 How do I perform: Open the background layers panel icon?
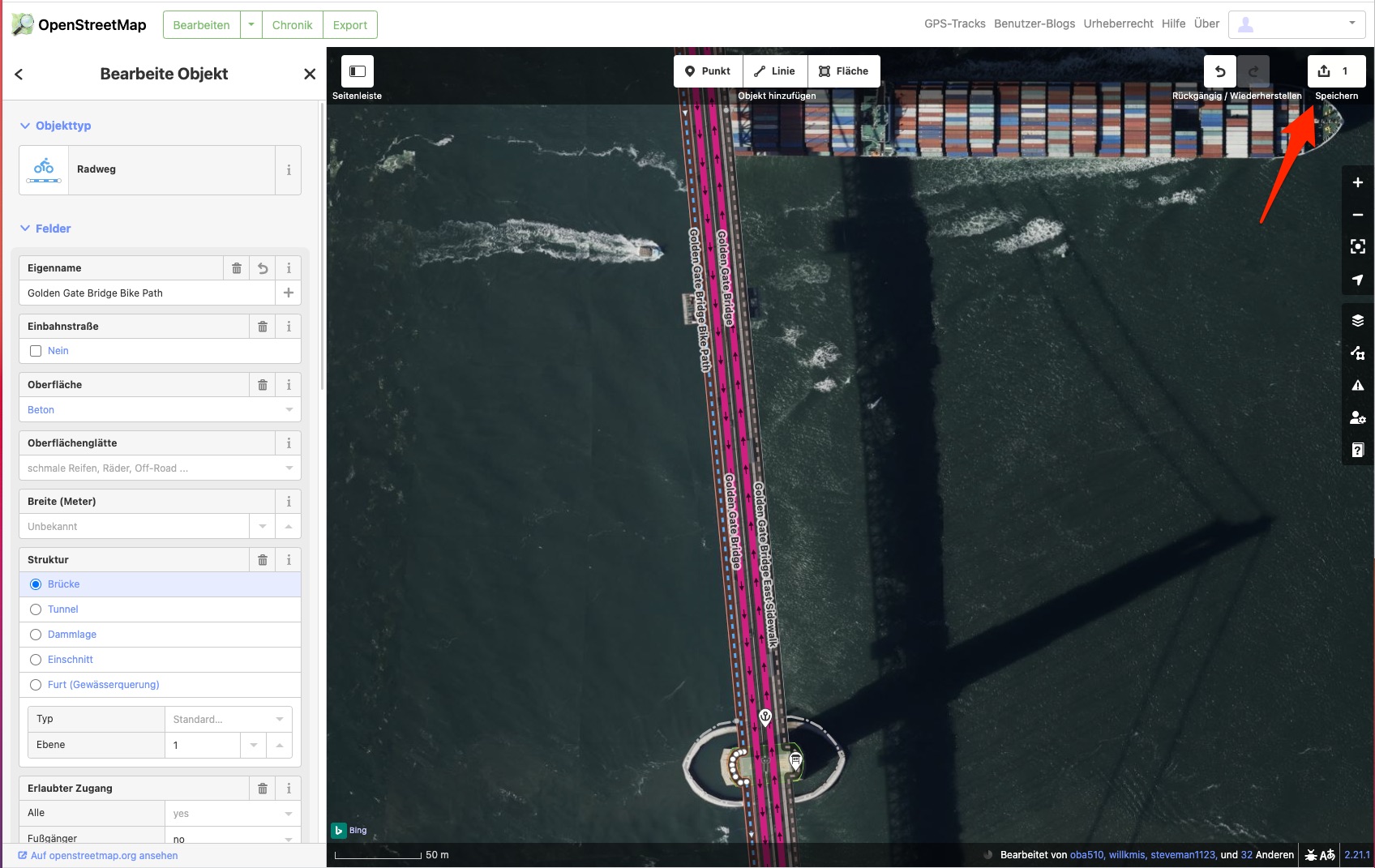(x=1358, y=321)
